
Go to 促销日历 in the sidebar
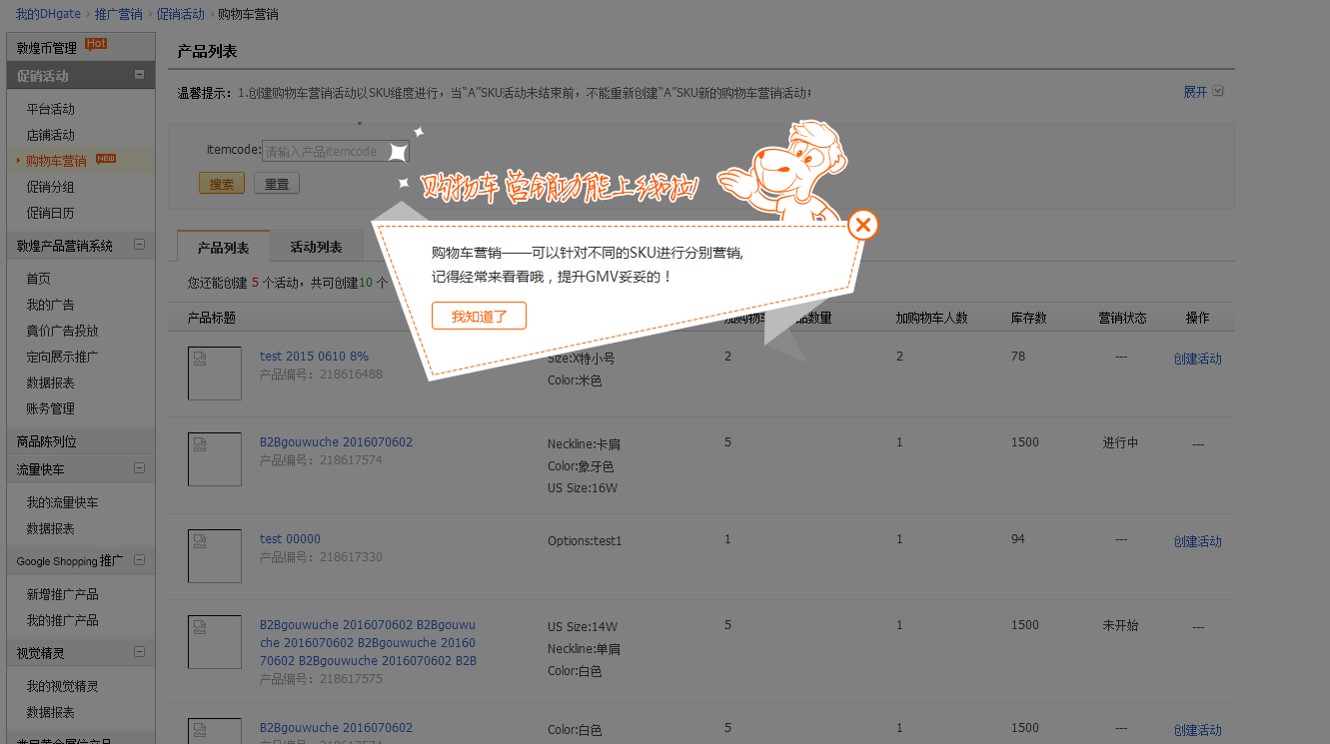(x=50, y=213)
